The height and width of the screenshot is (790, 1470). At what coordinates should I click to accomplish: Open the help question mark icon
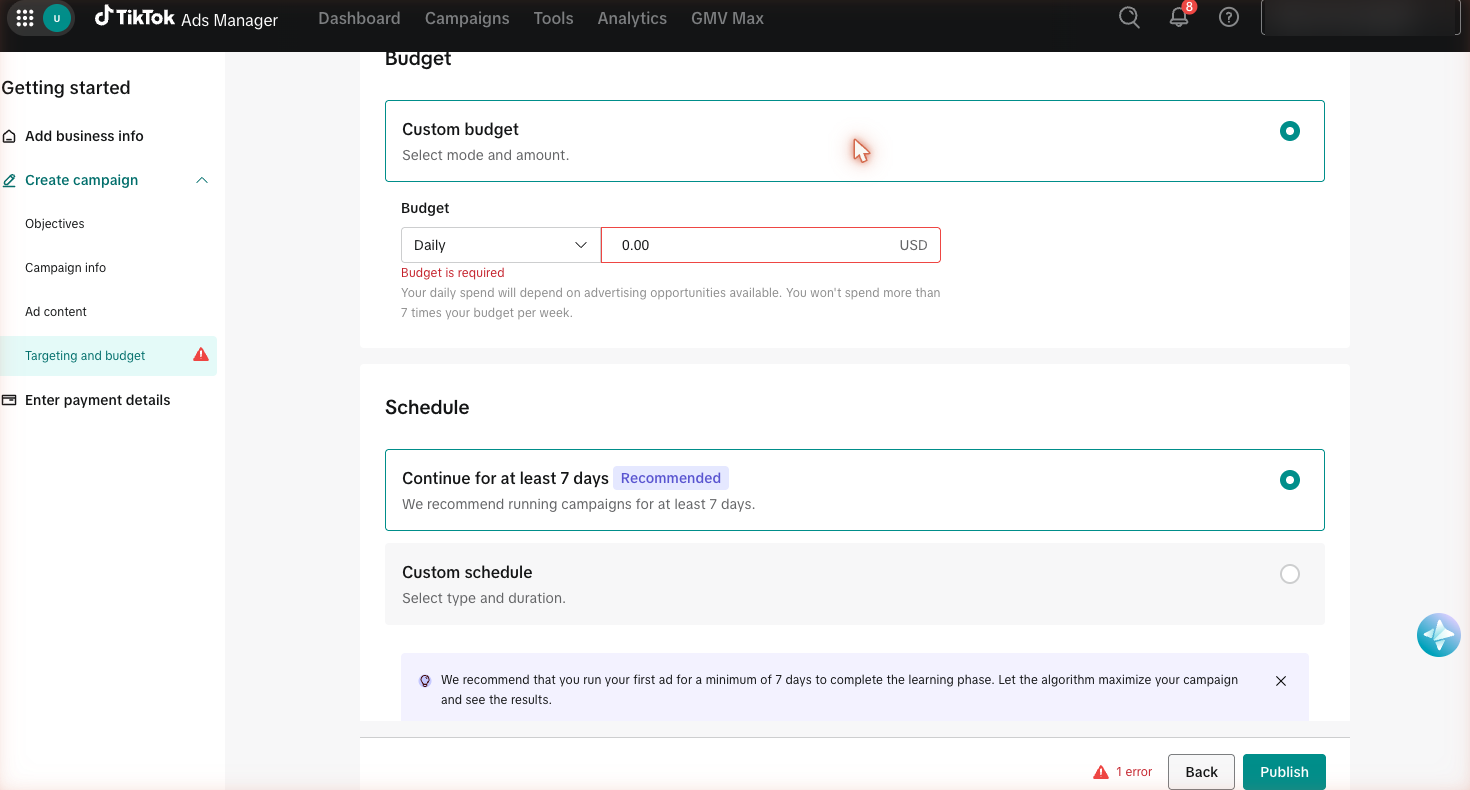1229,18
